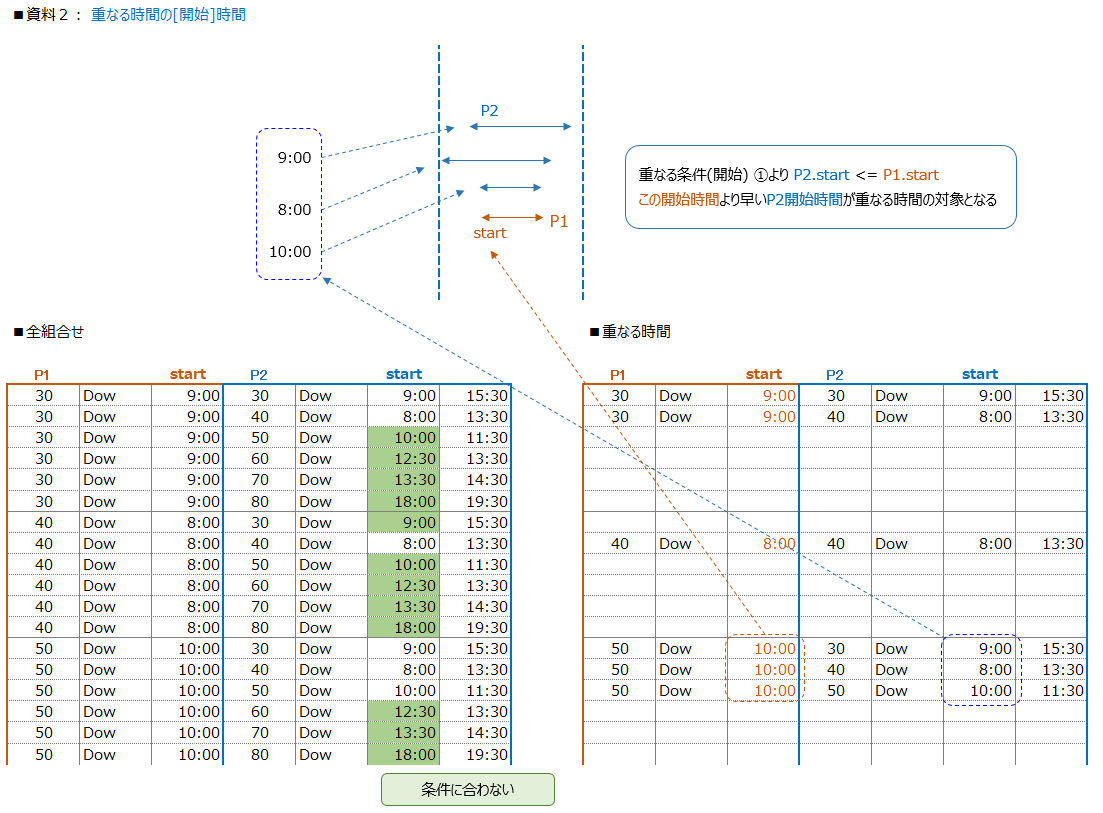Click the last green 18:00 cell in left table
The height and width of the screenshot is (813, 1103).
[404, 755]
